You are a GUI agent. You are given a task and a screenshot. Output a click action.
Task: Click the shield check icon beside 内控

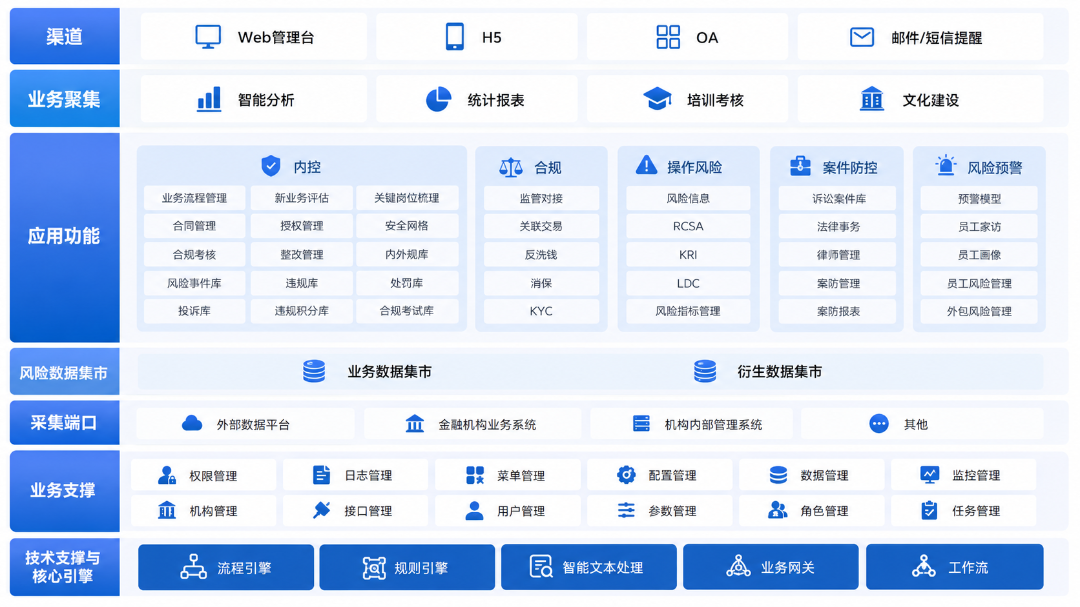point(271,166)
